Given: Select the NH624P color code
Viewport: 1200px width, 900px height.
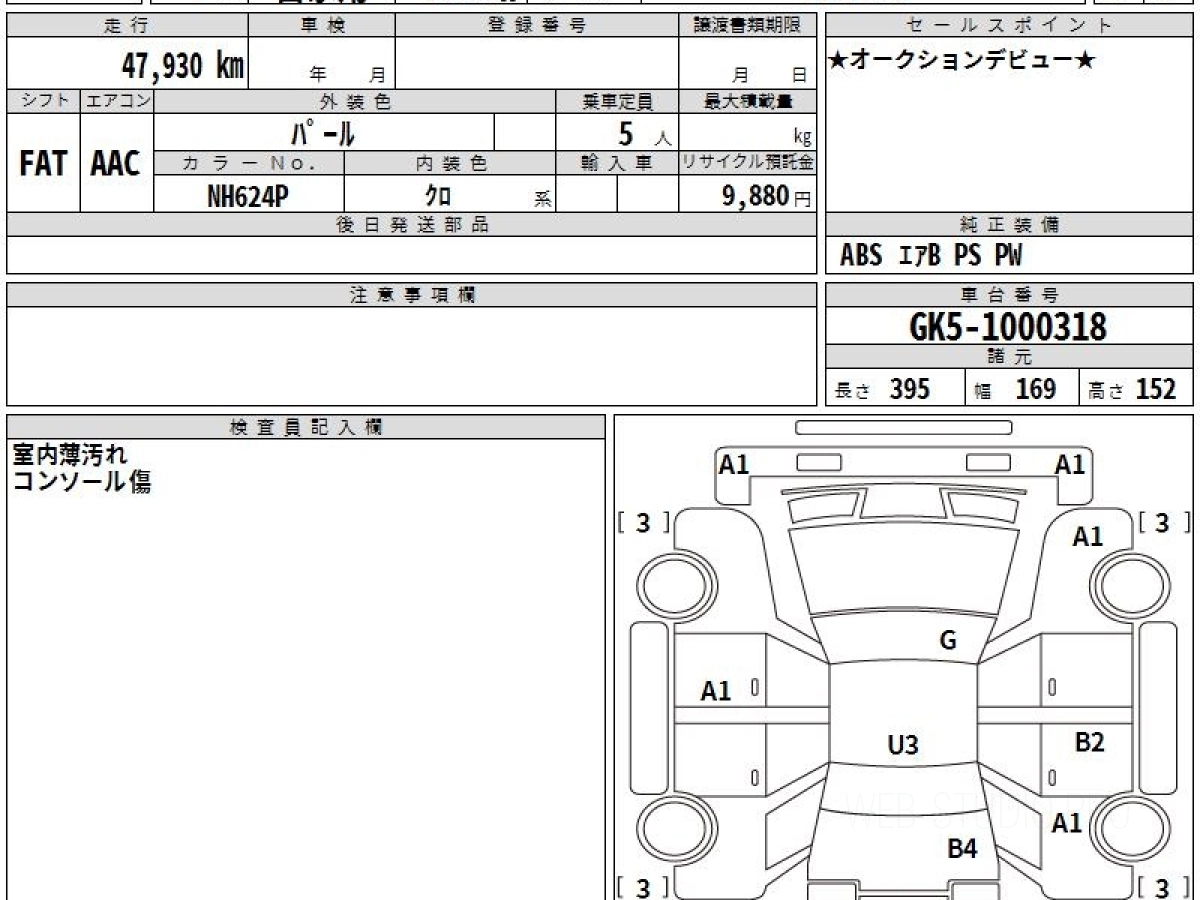Looking at the screenshot, I should point(248,196).
